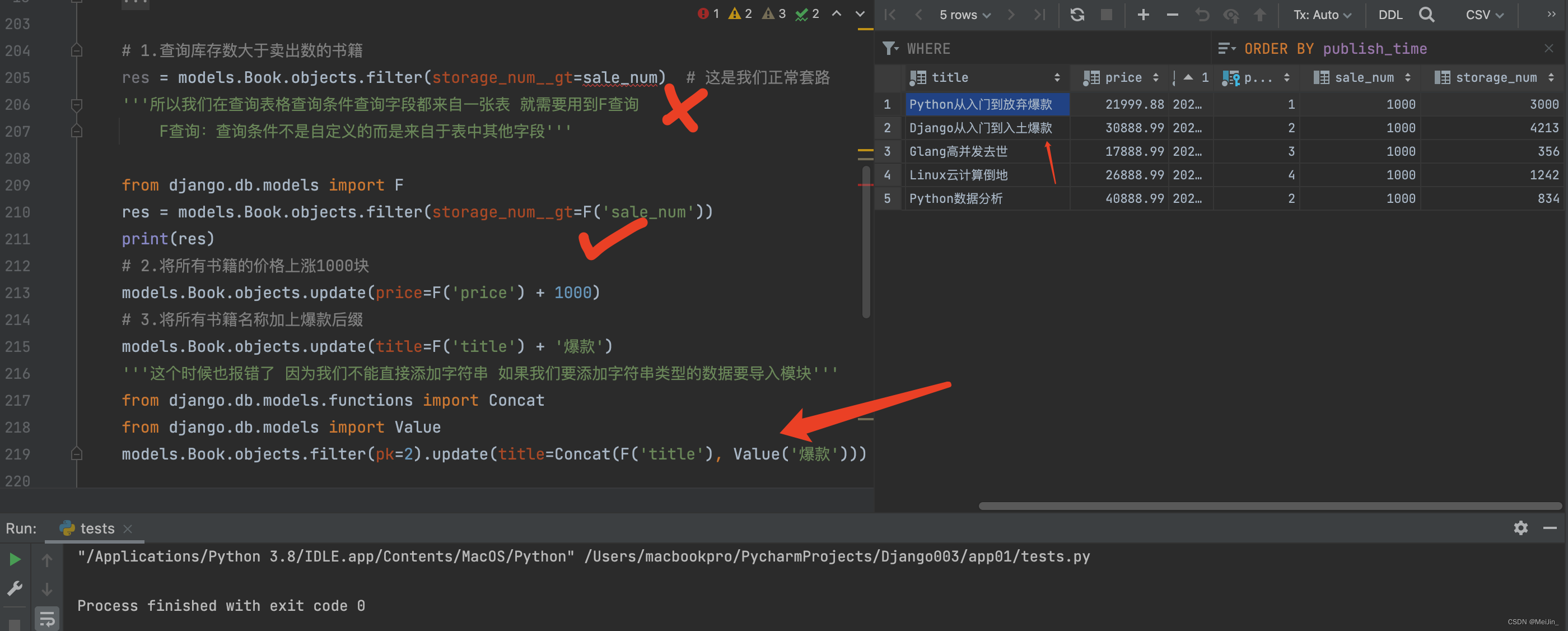Open run panel settings gear
The height and width of the screenshot is (631, 1568).
click(x=1520, y=527)
